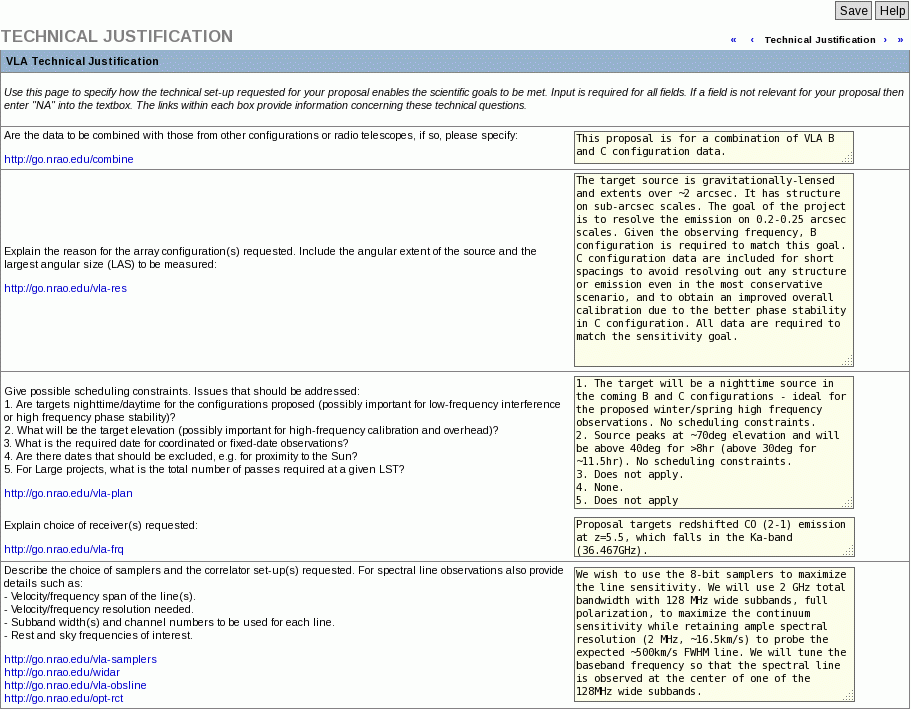Open the vla-samplers documentation link
Viewport: 911px width, 709px height.
80,659
